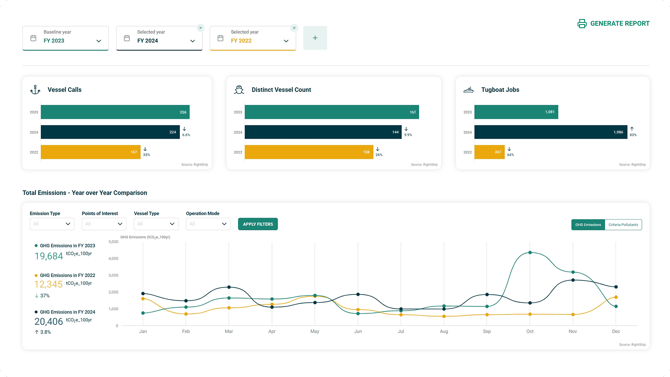
Task: Click the down arrow beside Vessel Calls 2024 bar
Action: tap(185, 129)
